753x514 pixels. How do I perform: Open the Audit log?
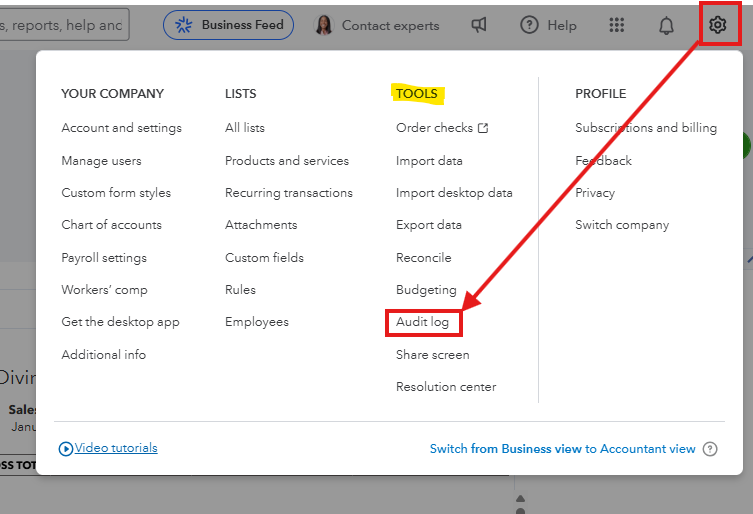[423, 322]
